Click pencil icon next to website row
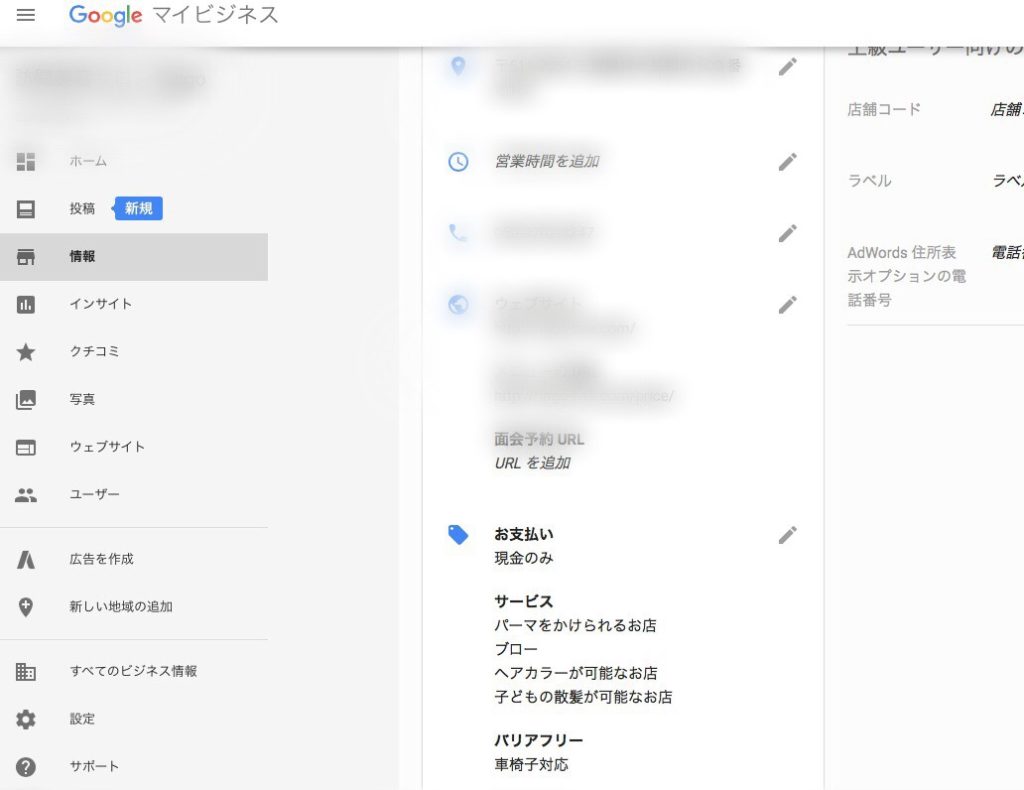Viewport: 1024px width, 790px height. click(x=788, y=305)
